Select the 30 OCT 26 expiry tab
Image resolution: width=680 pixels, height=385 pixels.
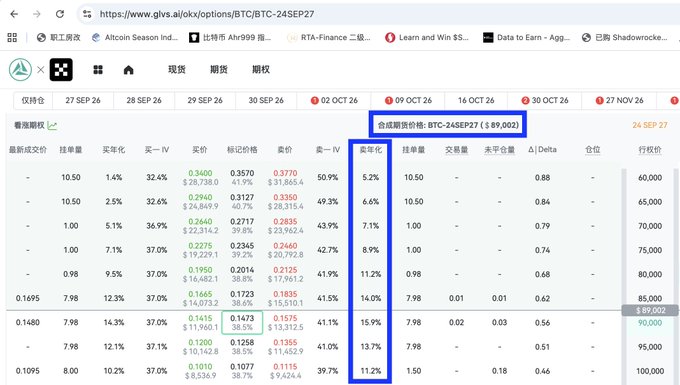click(545, 101)
